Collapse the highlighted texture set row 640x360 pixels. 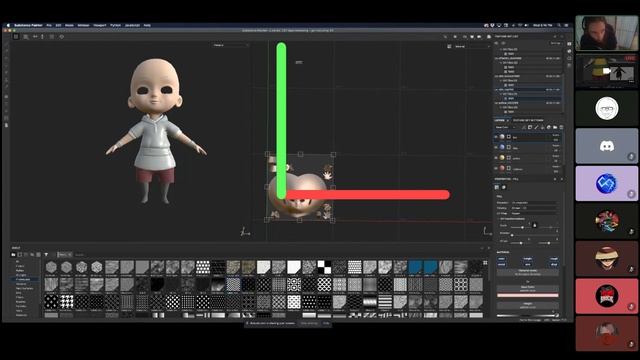(x=496, y=89)
